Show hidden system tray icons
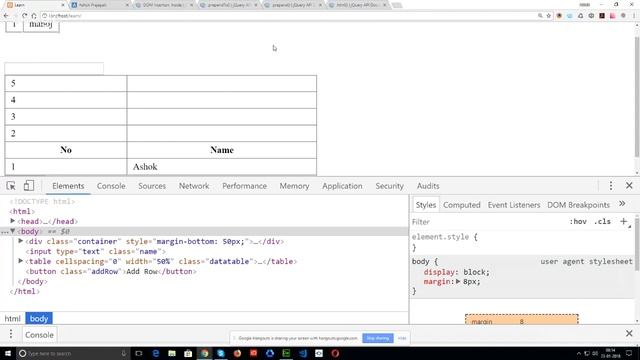 (578, 353)
